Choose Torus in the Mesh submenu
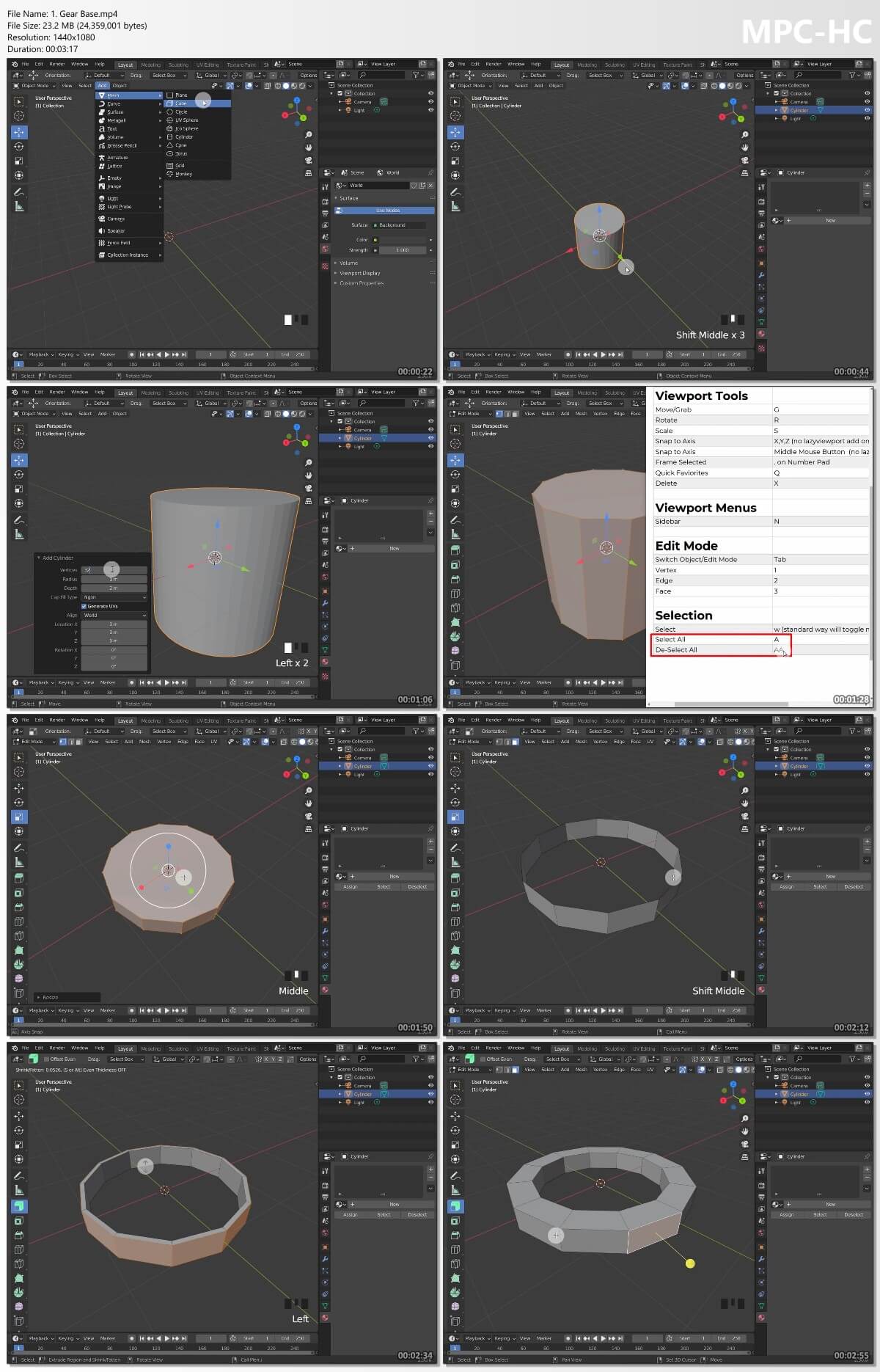This screenshot has width=880, height=1372. (197, 154)
